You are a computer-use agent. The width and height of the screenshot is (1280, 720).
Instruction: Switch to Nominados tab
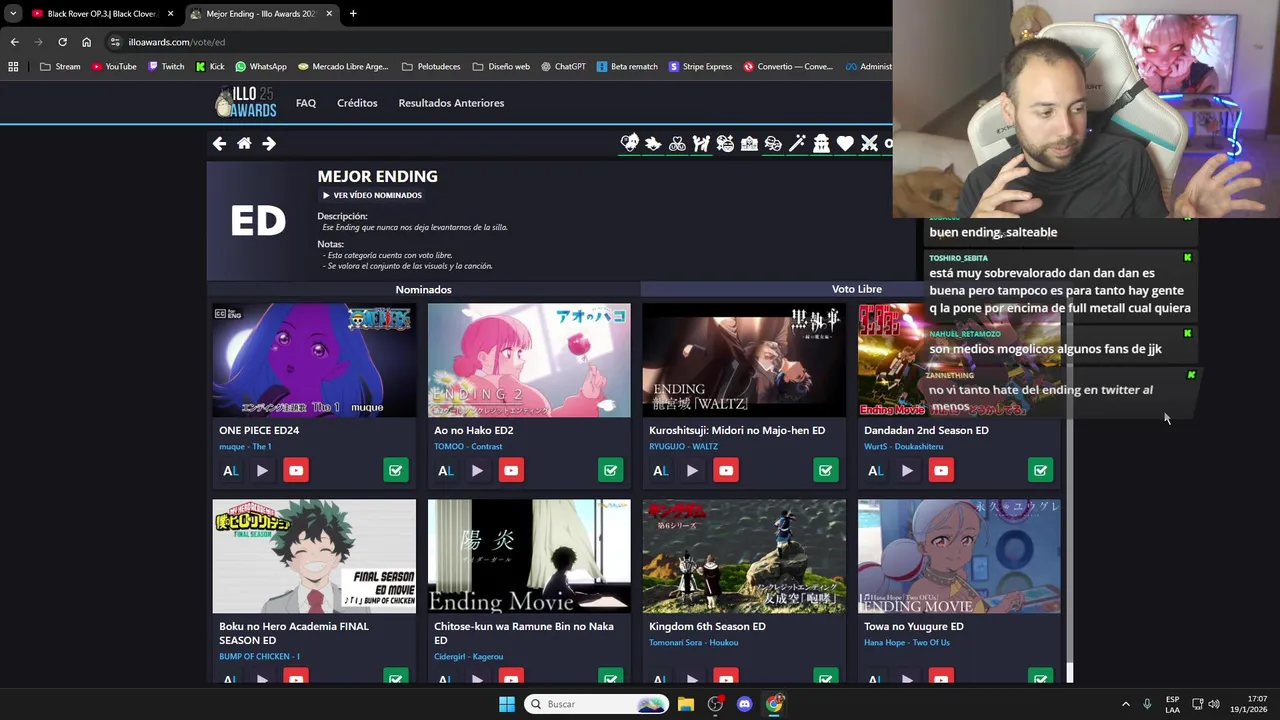click(x=423, y=289)
